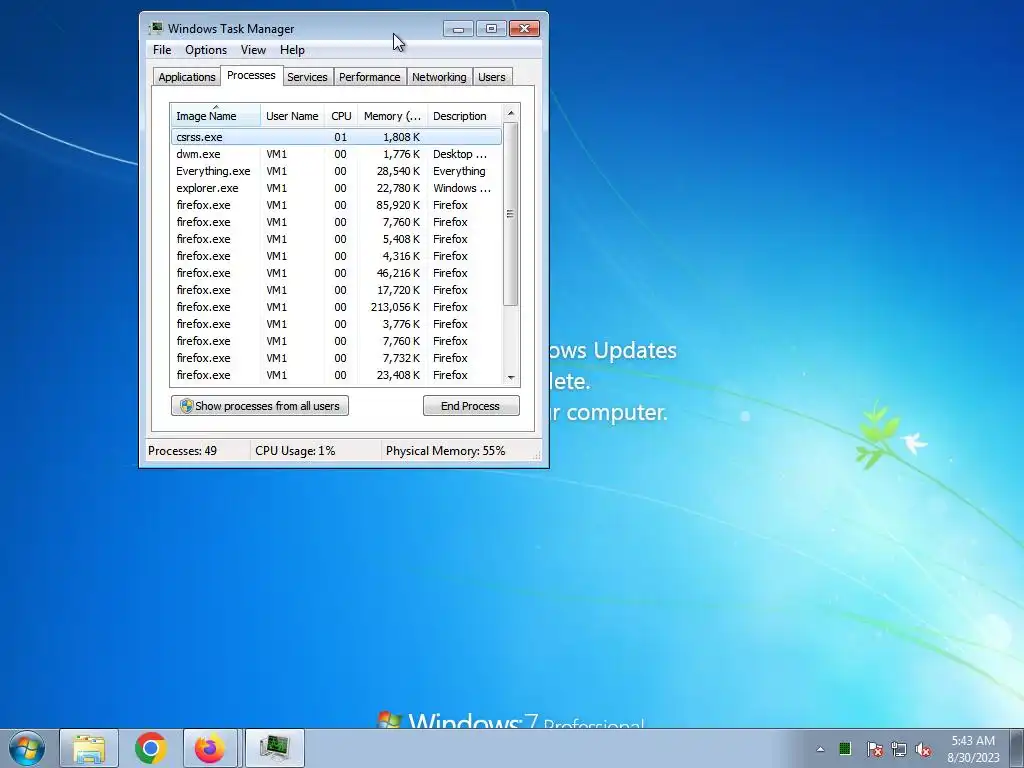
Task: Click the CPU Usage: 1% status entry
Action: [x=315, y=451]
